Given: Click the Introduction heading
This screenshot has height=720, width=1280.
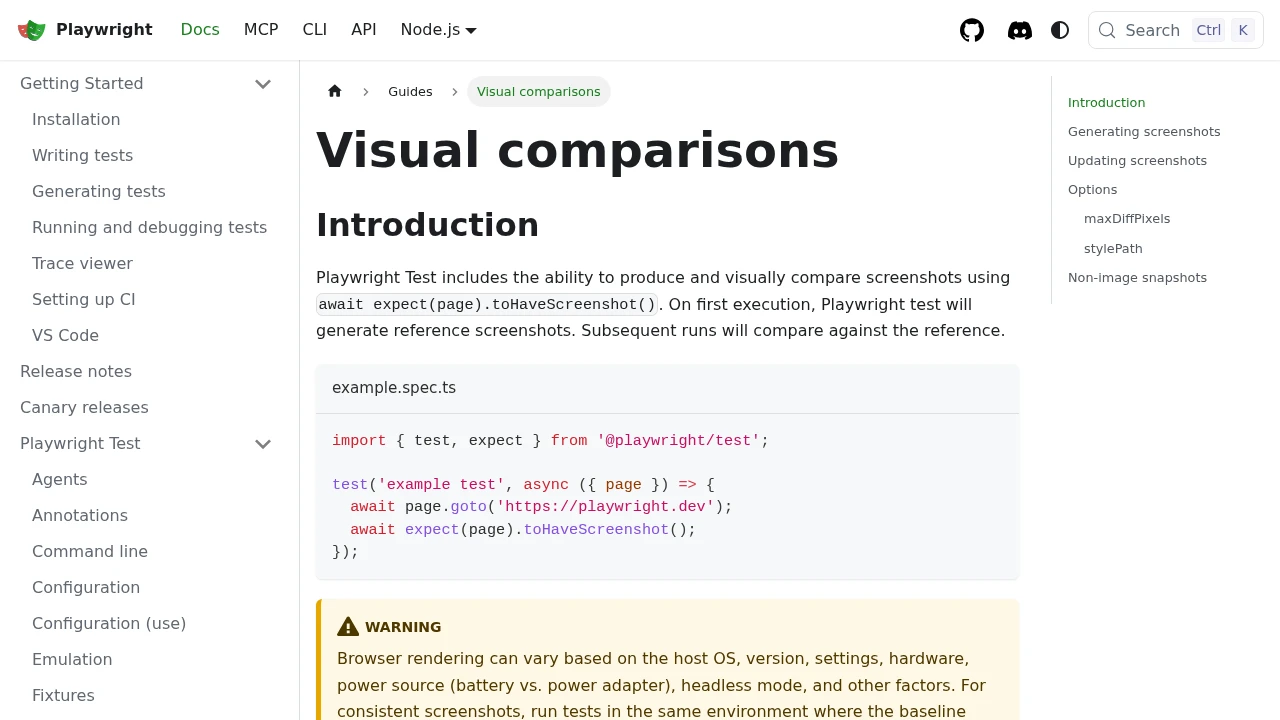Looking at the screenshot, I should [x=427, y=225].
